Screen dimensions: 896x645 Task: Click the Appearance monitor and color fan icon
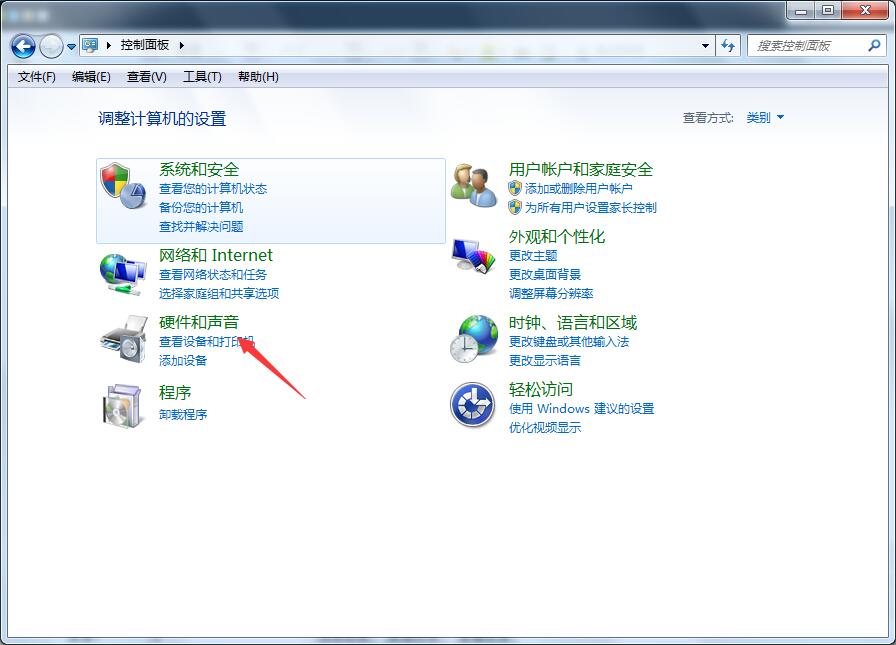473,257
